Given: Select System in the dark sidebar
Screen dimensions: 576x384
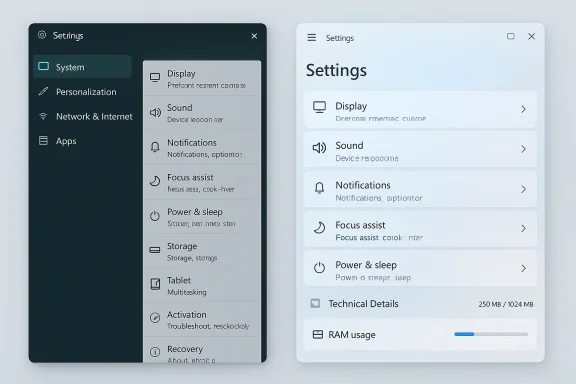Looking at the screenshot, I should click(83, 67).
